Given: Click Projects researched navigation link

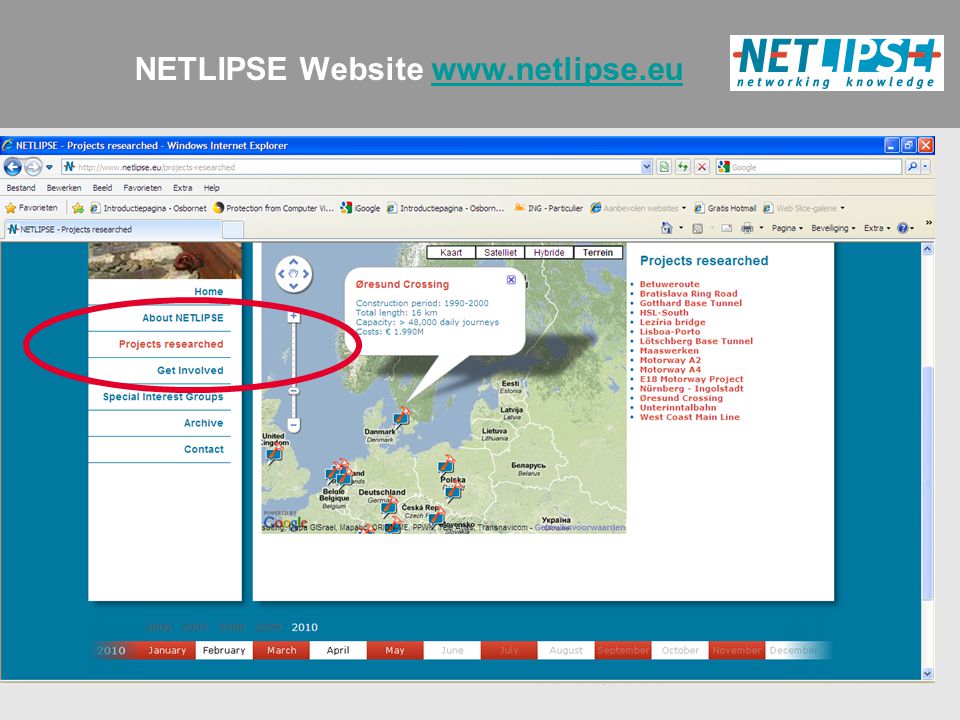Looking at the screenshot, I should pos(171,344).
